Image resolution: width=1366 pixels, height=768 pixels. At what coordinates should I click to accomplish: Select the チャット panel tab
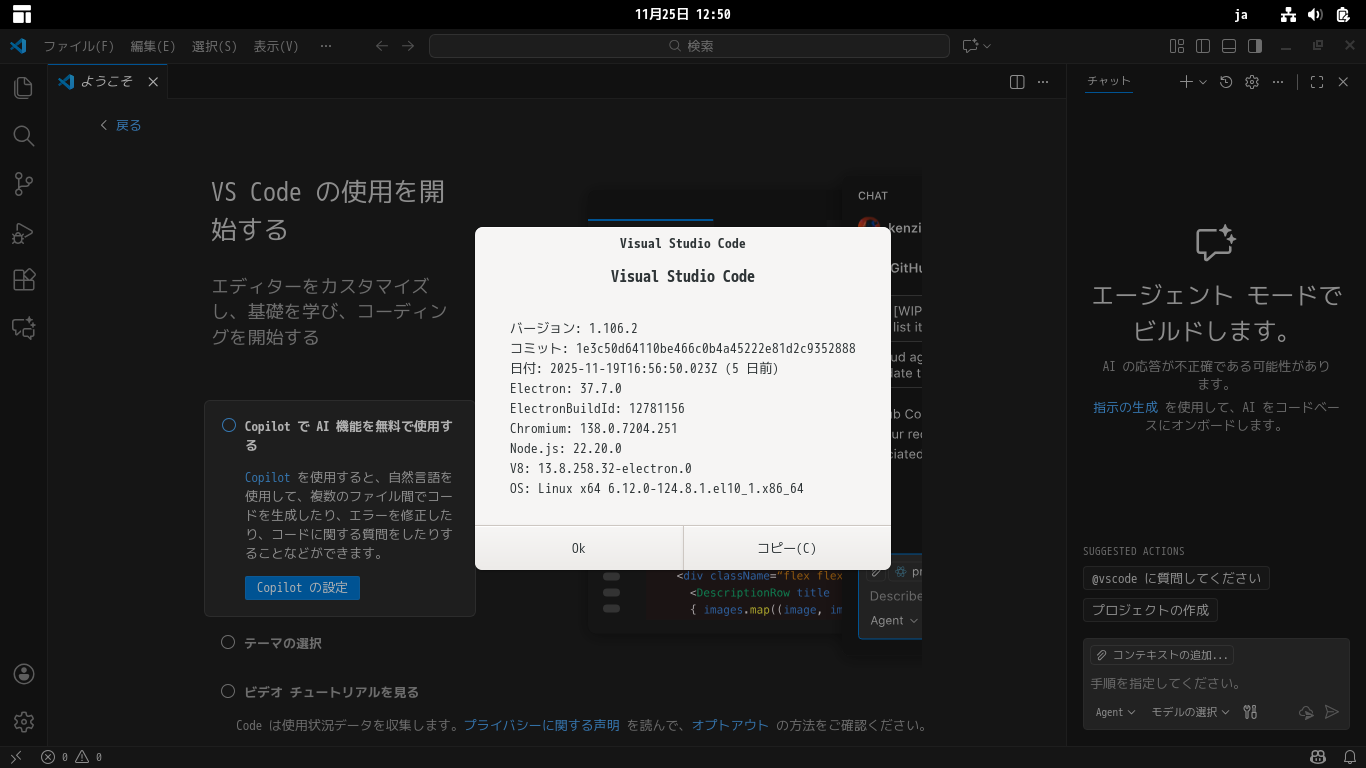click(1109, 81)
